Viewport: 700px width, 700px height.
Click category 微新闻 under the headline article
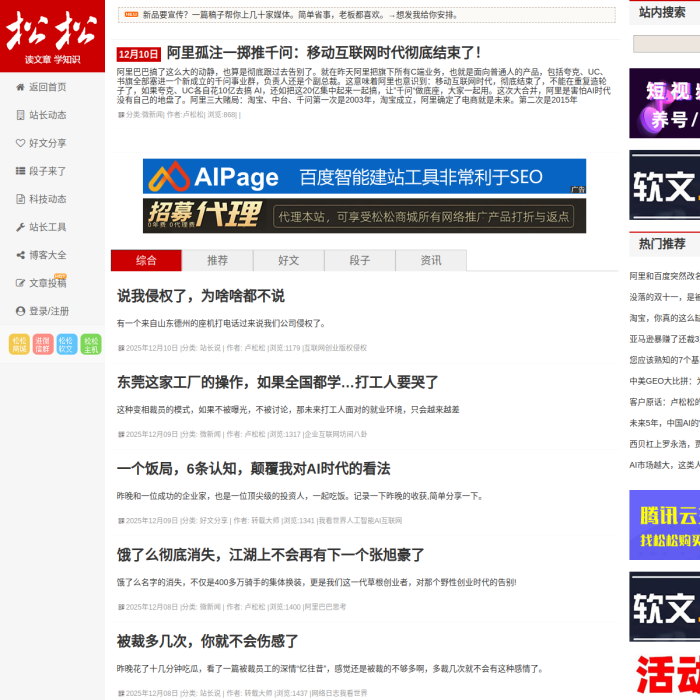(x=153, y=115)
